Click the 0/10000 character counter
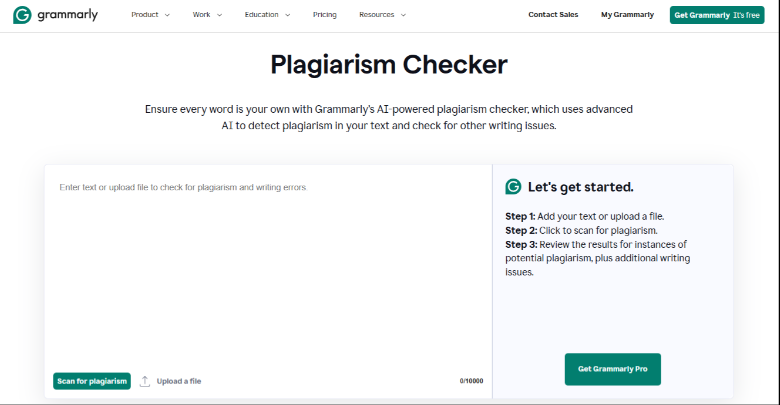 [472, 381]
